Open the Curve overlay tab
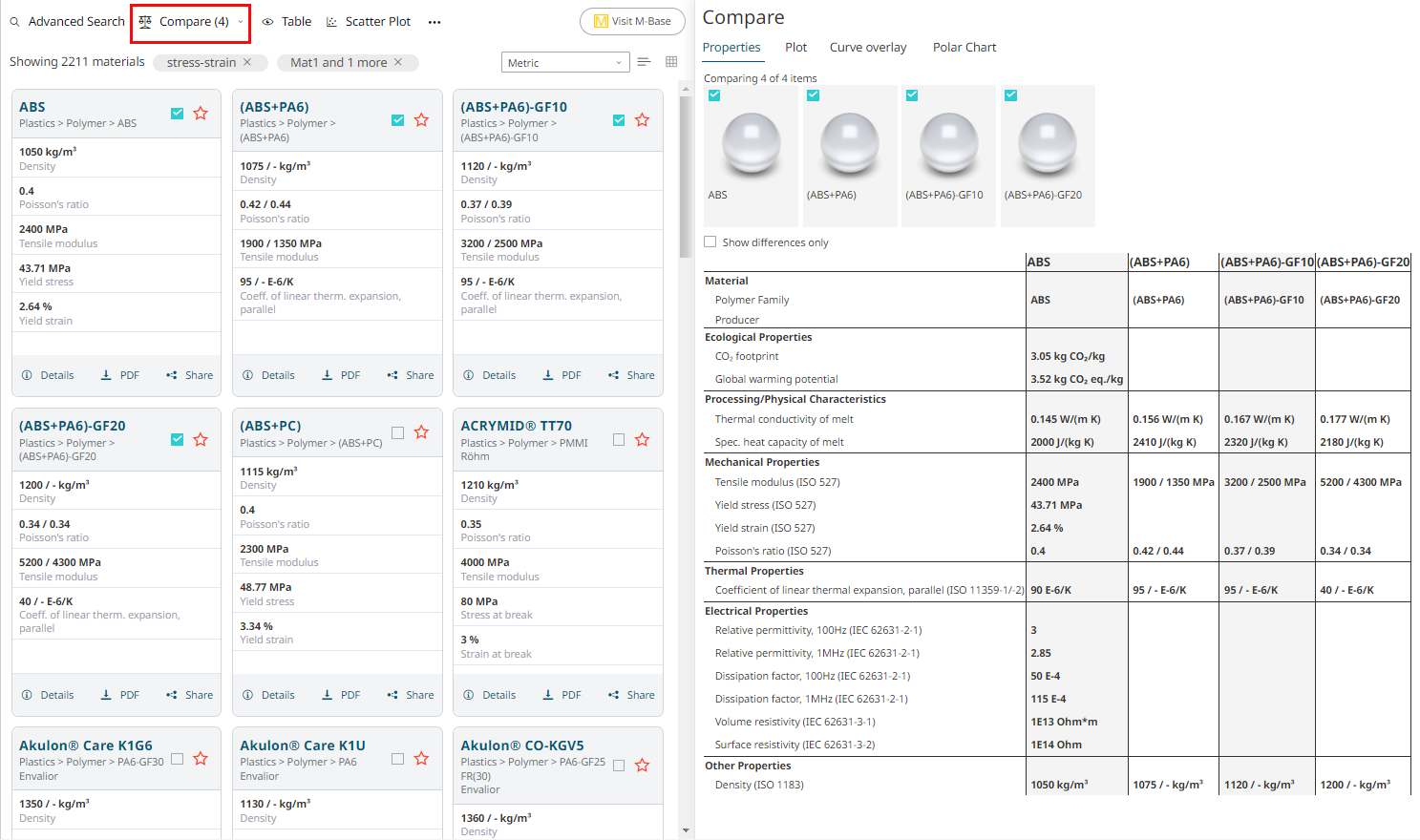The image size is (1420, 840). (x=868, y=48)
